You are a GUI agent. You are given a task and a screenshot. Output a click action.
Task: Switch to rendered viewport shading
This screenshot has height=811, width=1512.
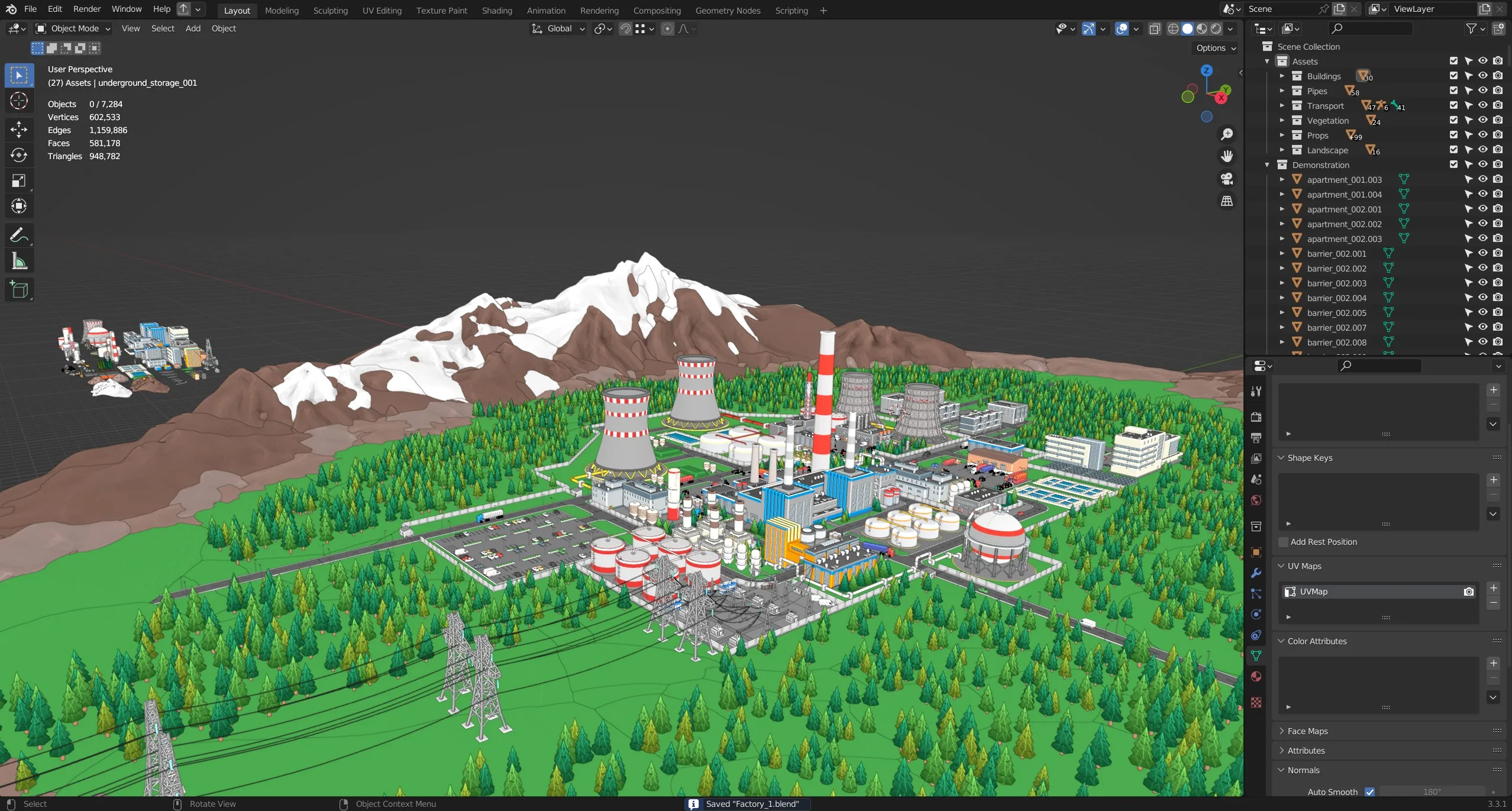click(1216, 28)
